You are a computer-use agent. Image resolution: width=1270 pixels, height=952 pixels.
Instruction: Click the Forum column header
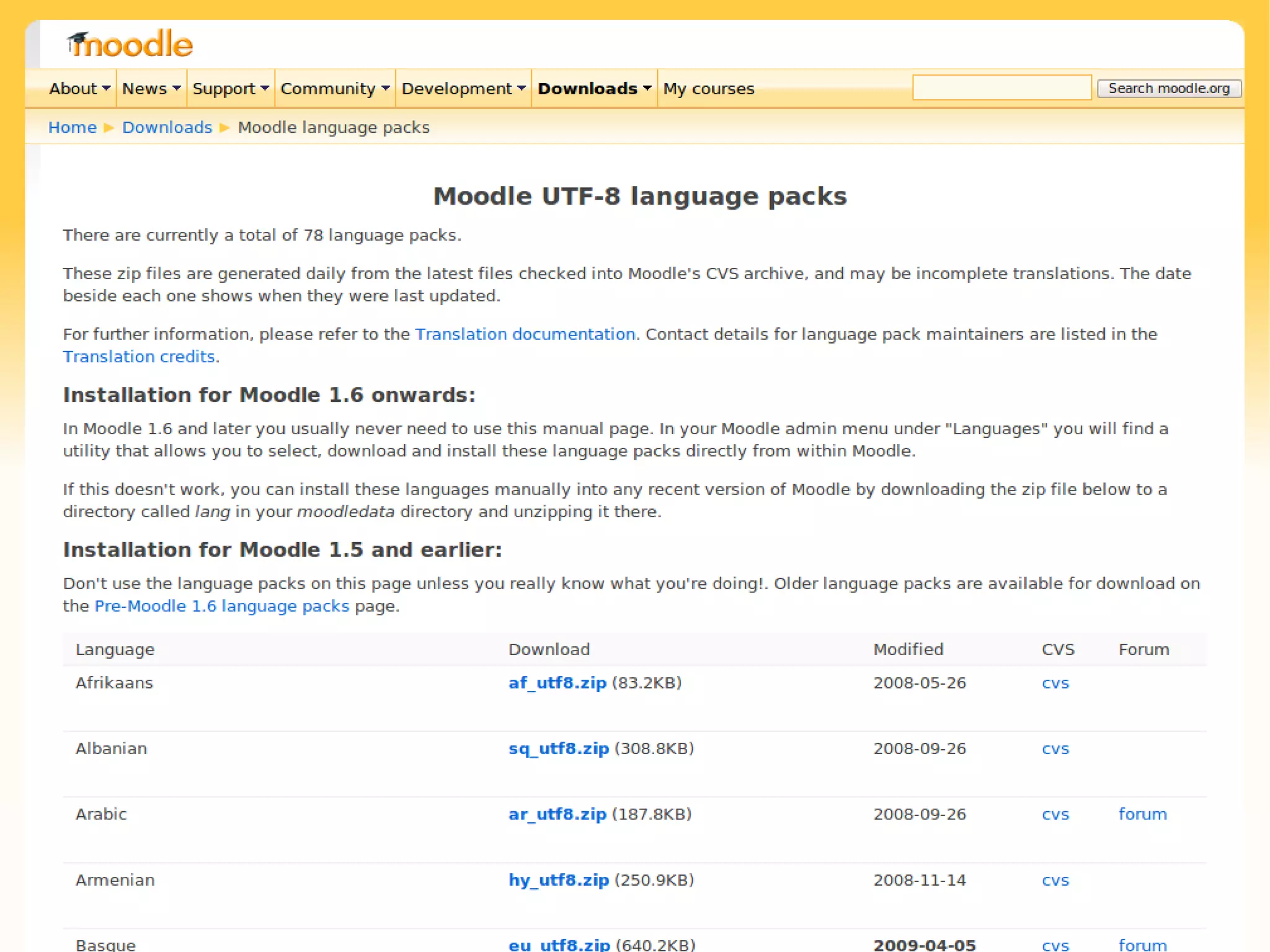pos(1144,649)
